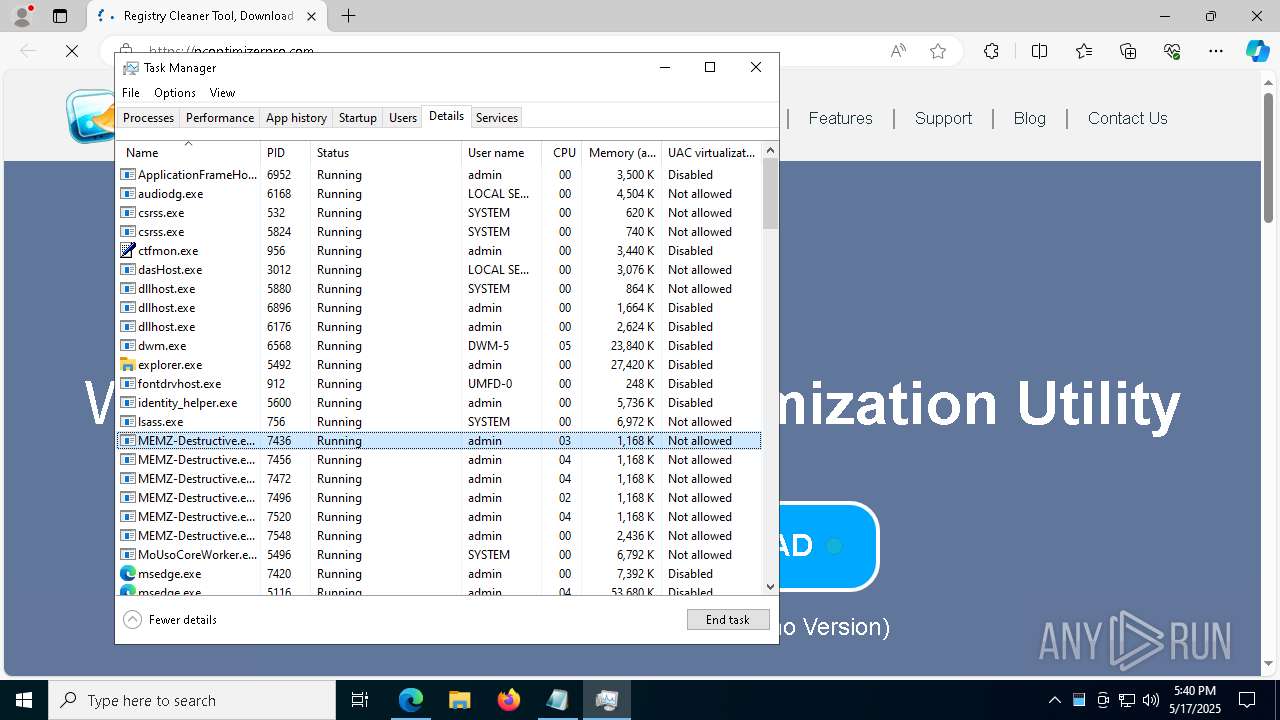Open the Edge Extensions puzzle icon

point(991,51)
